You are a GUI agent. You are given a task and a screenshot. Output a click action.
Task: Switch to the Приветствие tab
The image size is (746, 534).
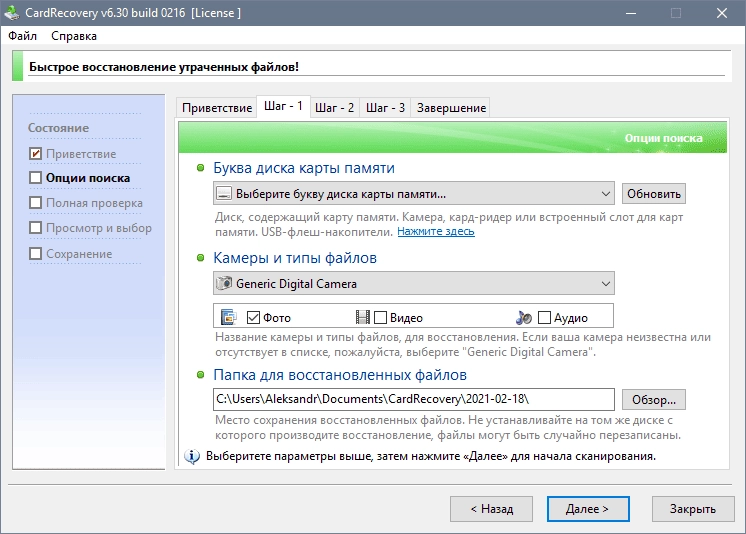pyautogui.click(x=217, y=108)
